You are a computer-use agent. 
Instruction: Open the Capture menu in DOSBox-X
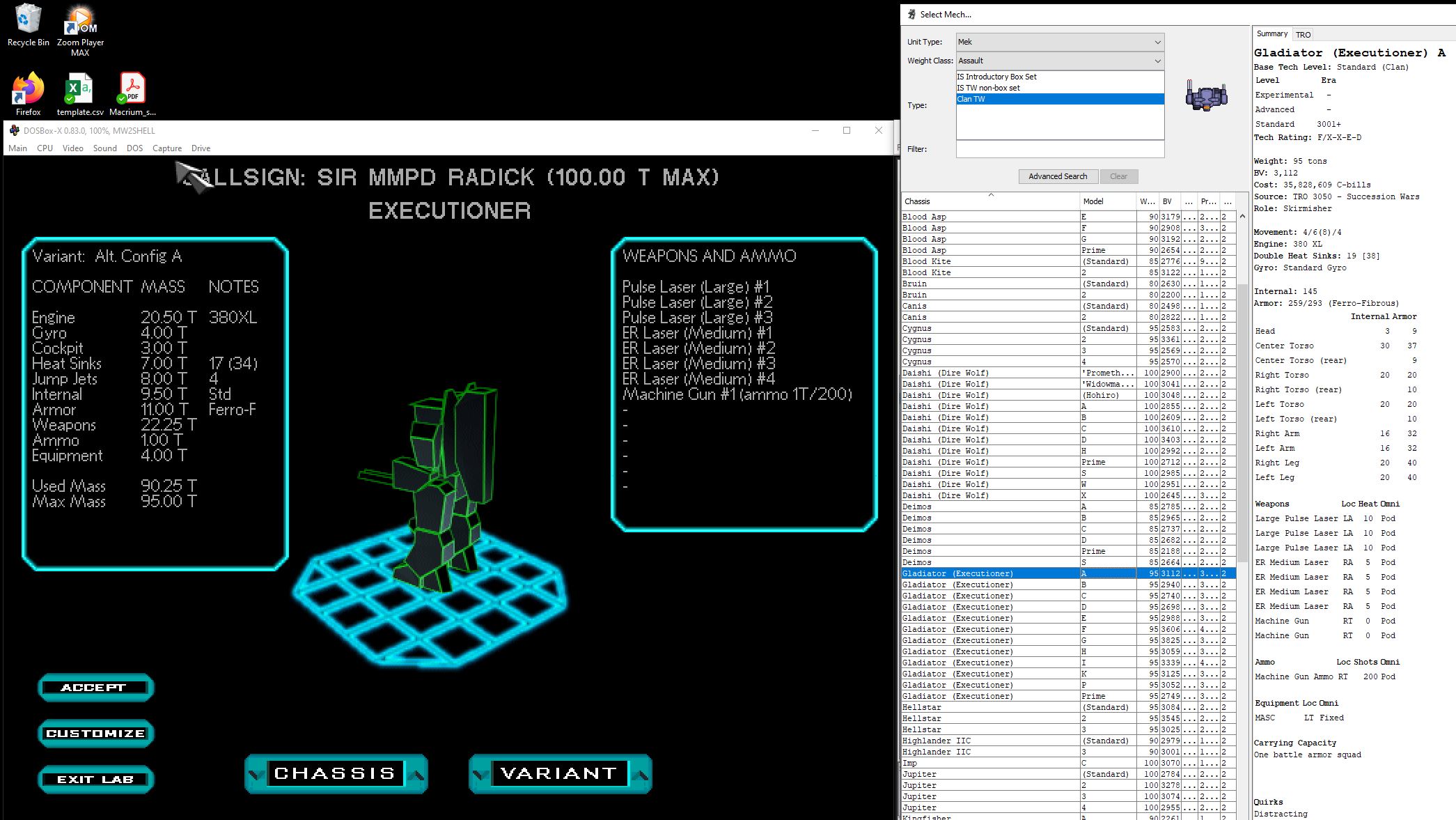[x=167, y=148]
